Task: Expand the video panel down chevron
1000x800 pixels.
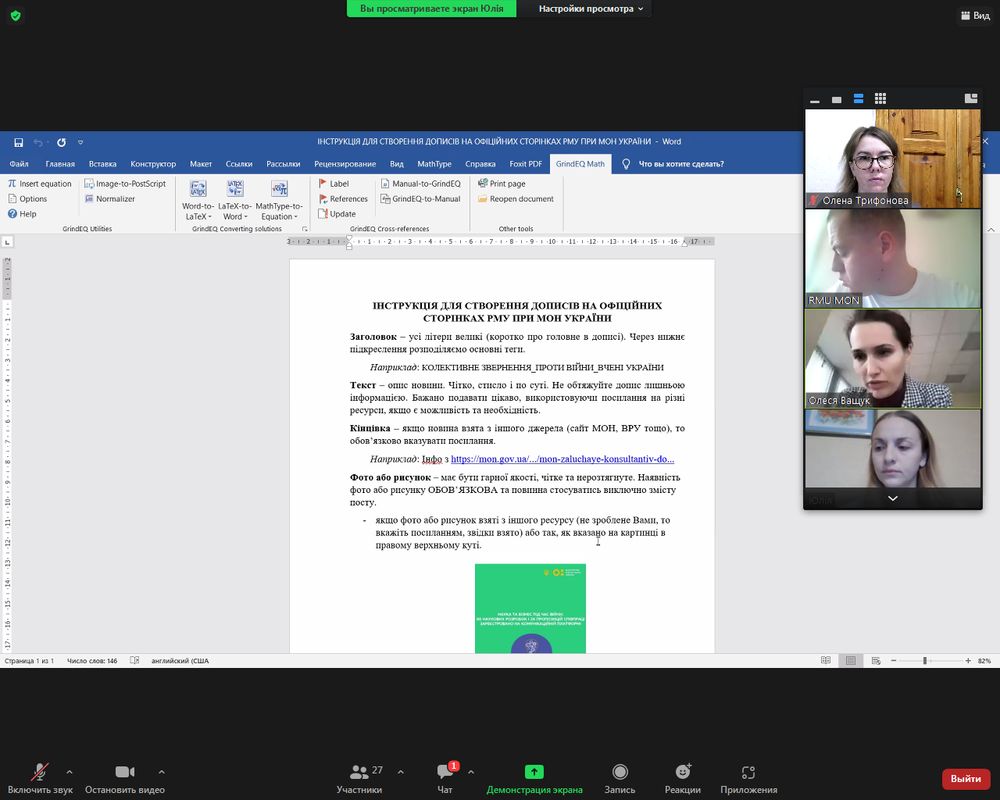Action: tap(892, 498)
